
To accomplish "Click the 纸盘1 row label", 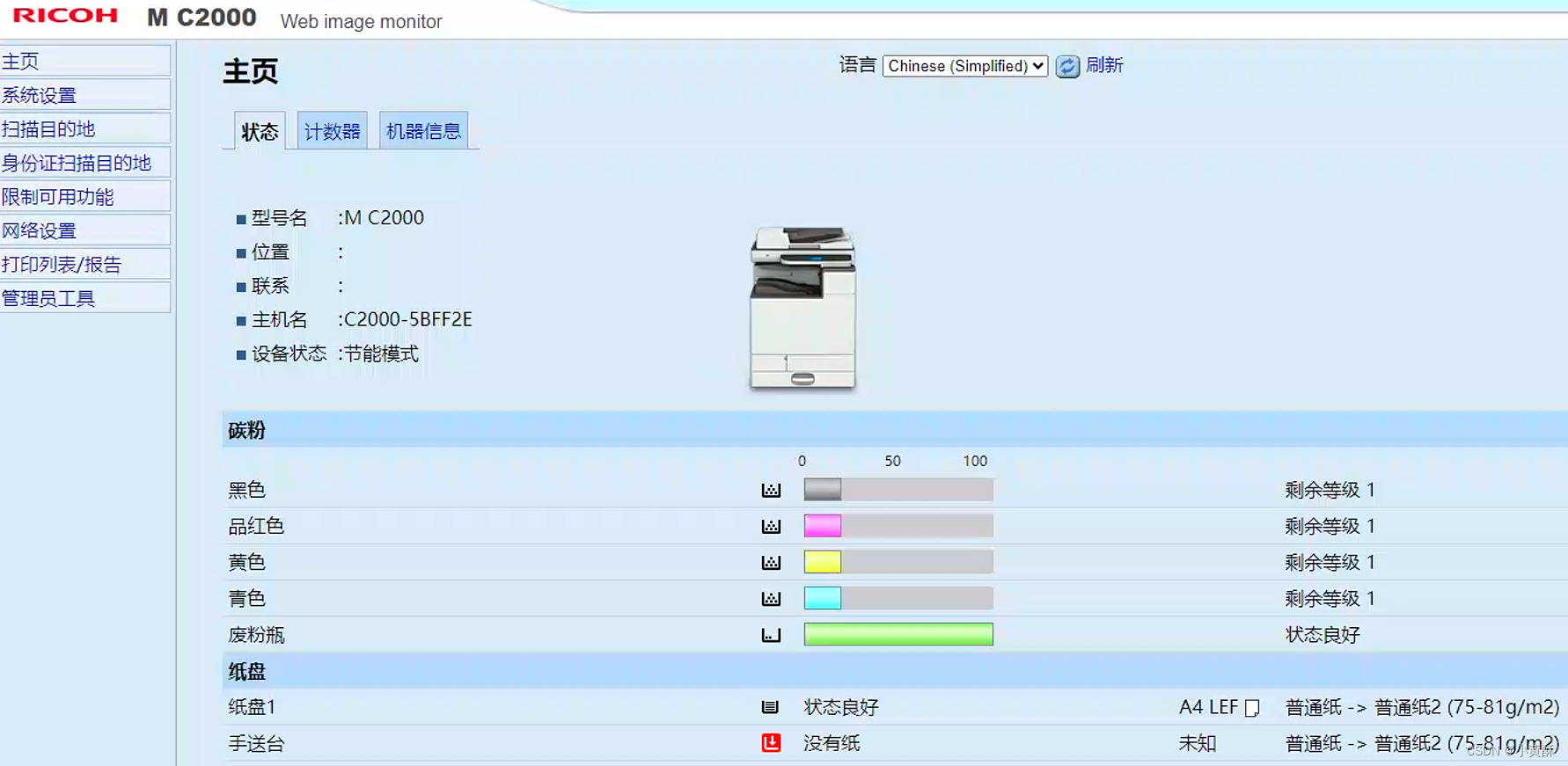I will tap(253, 707).
